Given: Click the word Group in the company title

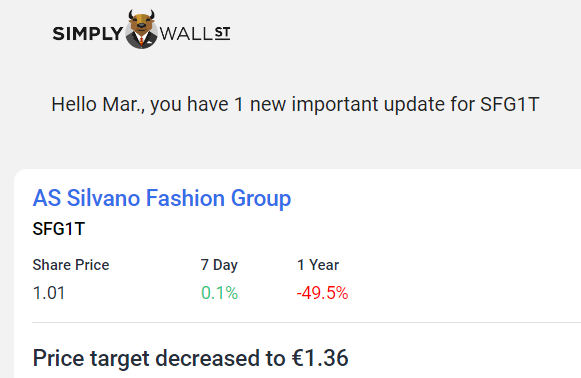Looking at the screenshot, I should pyautogui.click(x=261, y=198).
